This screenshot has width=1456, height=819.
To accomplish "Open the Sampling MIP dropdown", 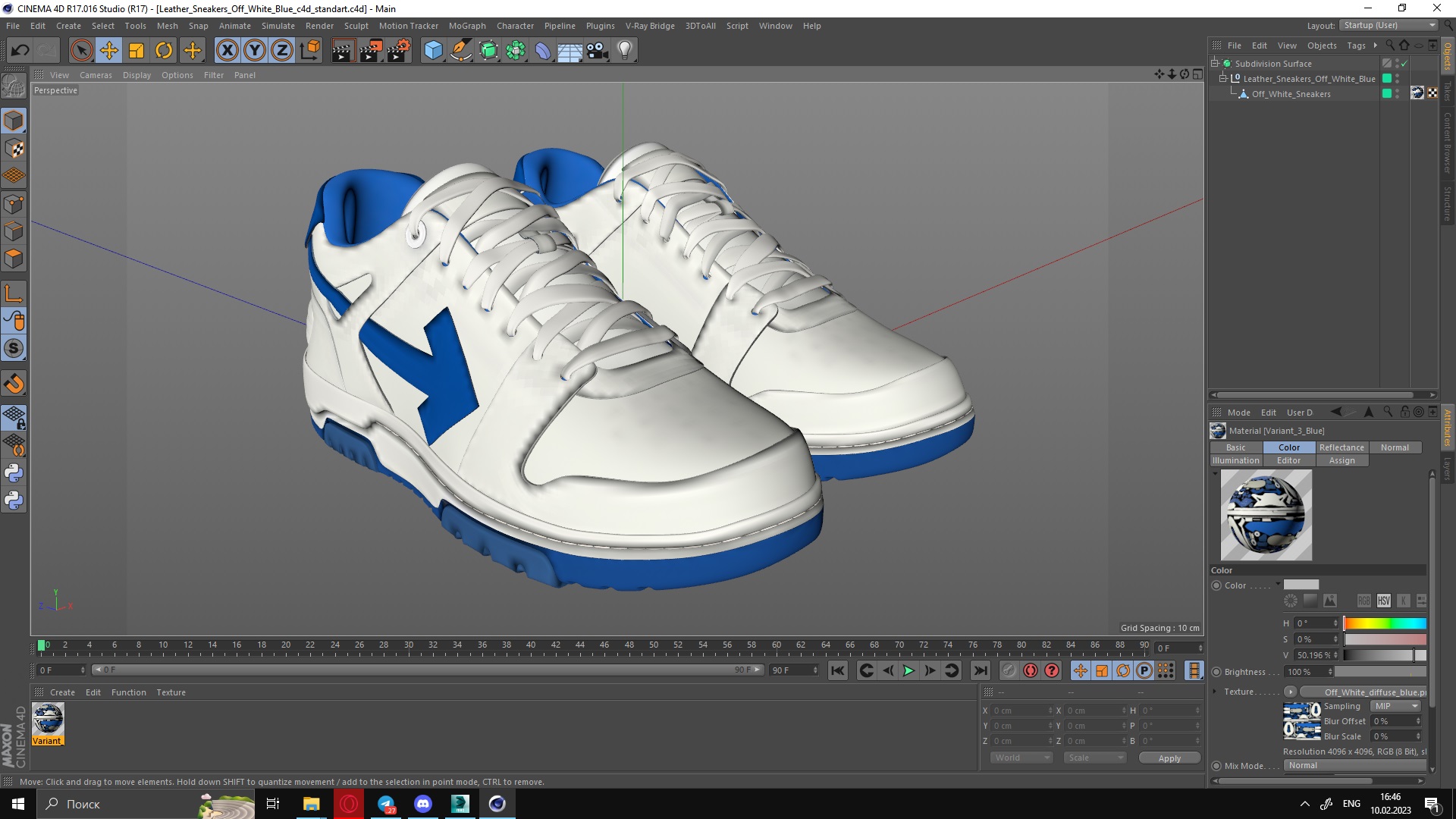I will 1396,706.
